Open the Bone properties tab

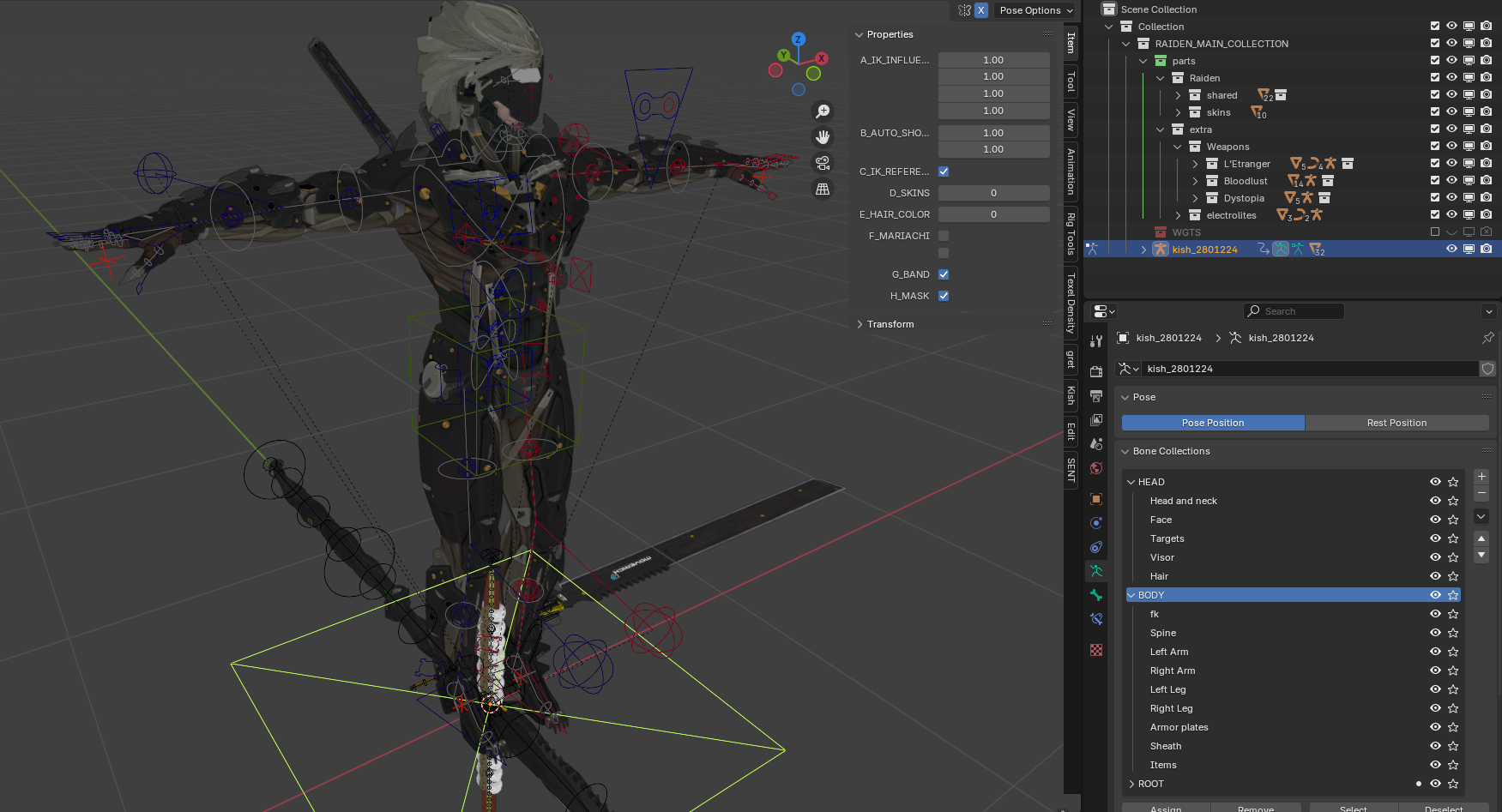[x=1096, y=595]
